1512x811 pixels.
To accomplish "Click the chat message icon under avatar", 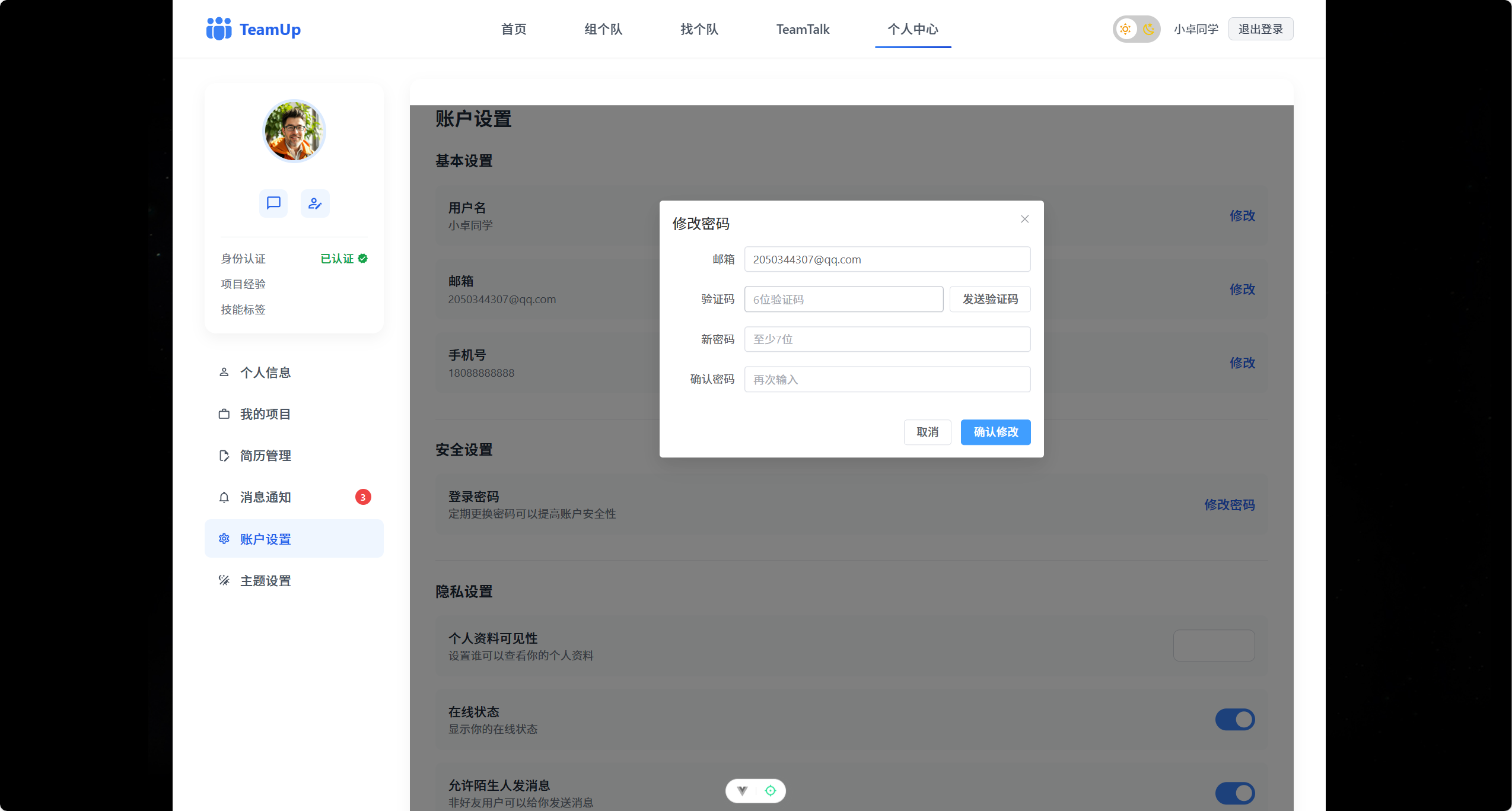I will (273, 203).
